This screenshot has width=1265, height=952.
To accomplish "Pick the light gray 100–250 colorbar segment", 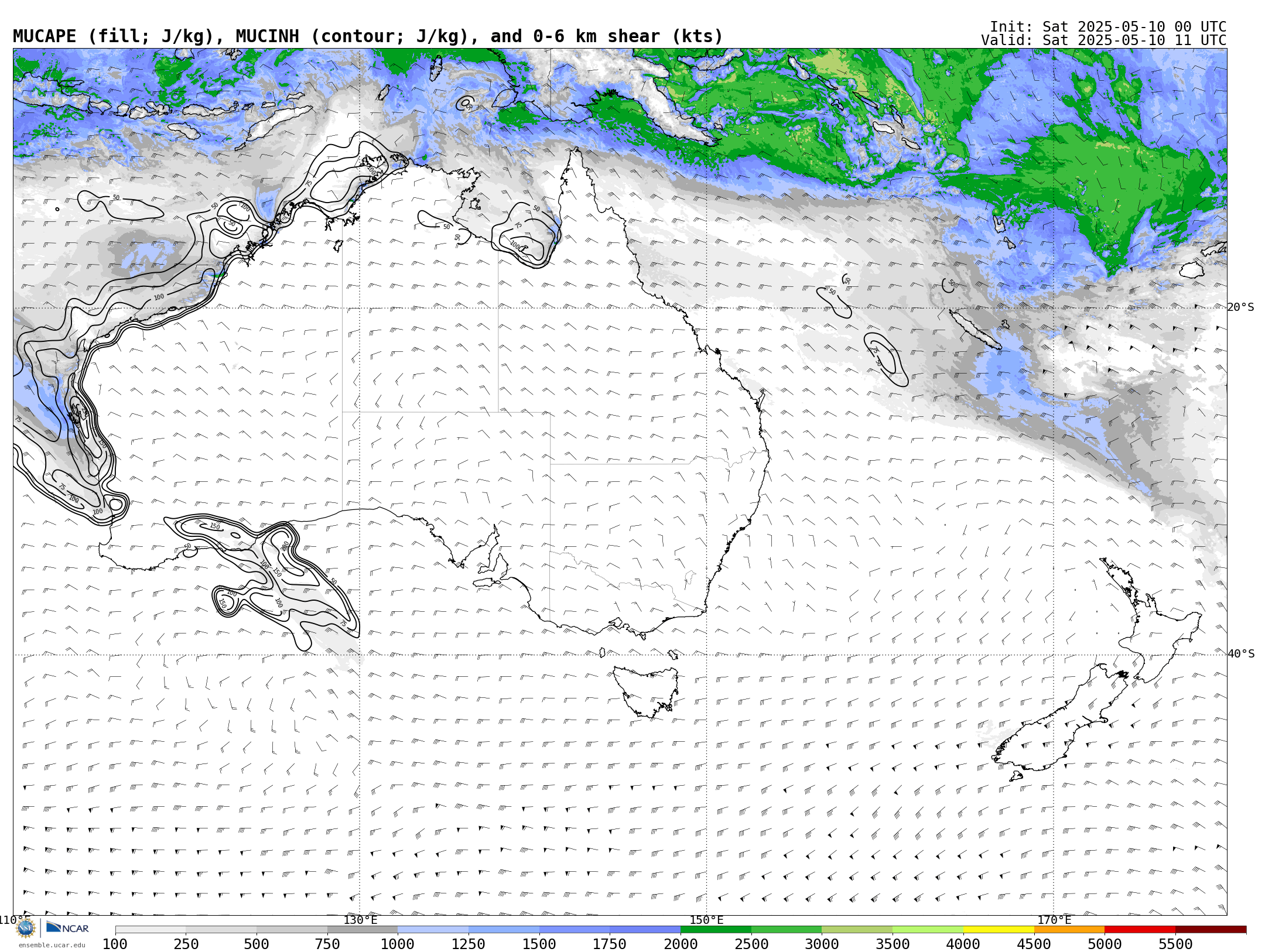I will pos(151,930).
